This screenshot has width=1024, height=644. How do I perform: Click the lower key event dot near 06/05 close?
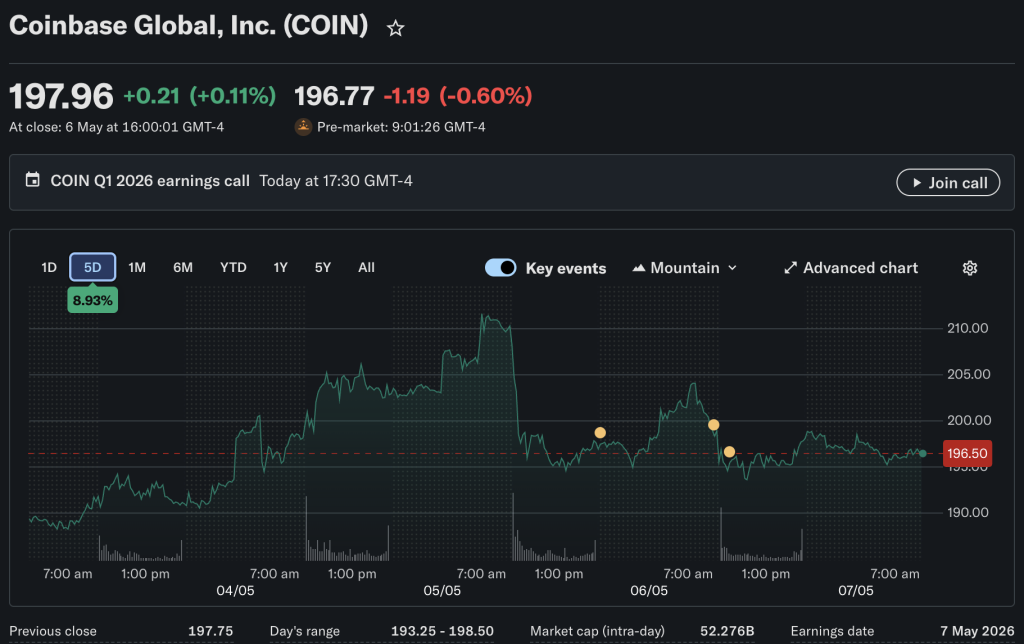click(729, 451)
